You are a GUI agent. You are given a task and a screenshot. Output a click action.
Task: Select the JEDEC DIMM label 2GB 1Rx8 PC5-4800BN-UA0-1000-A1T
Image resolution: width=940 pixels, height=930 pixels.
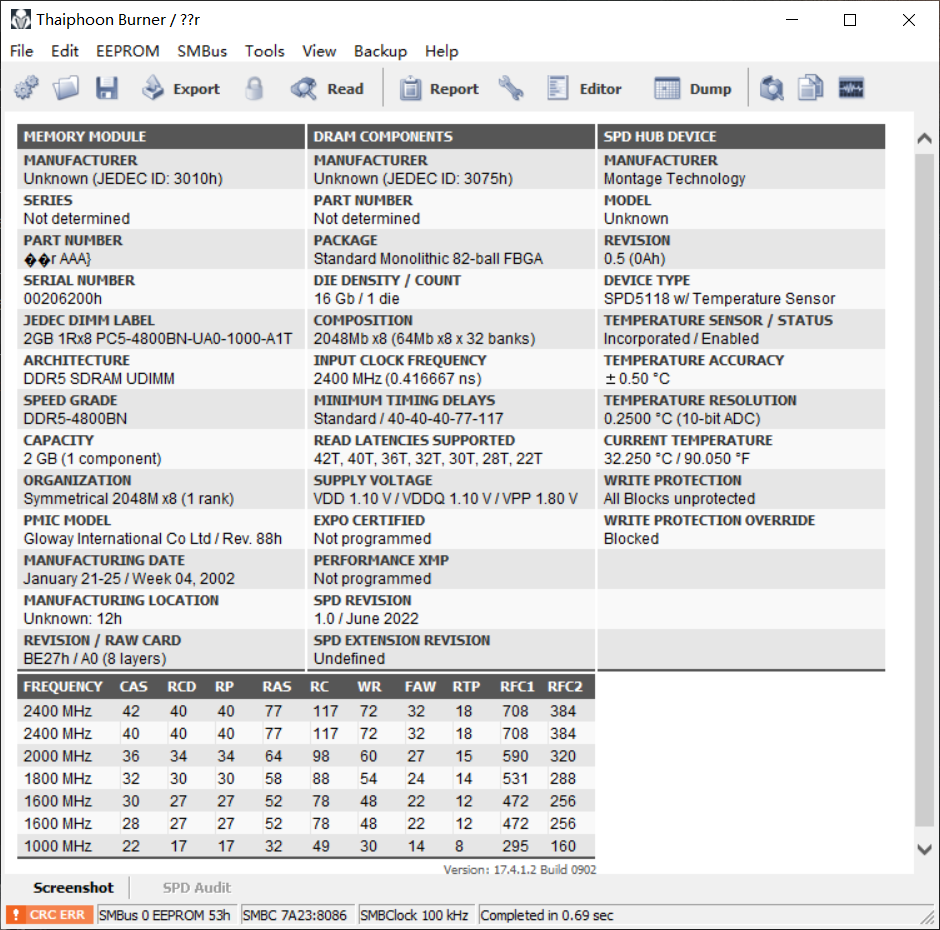pyautogui.click(x=158, y=339)
